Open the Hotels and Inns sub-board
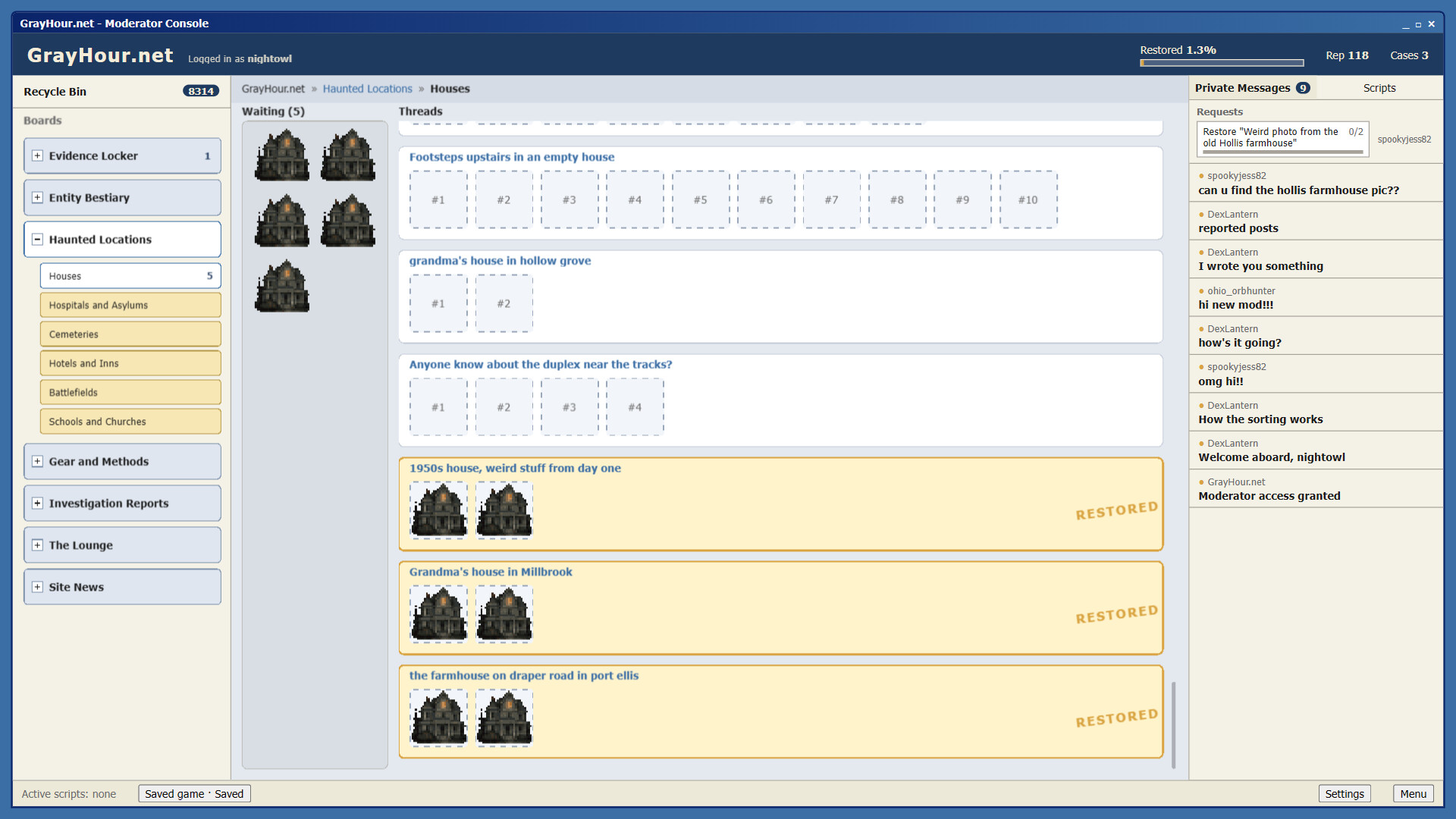Viewport: 1456px width, 819px height. point(130,363)
